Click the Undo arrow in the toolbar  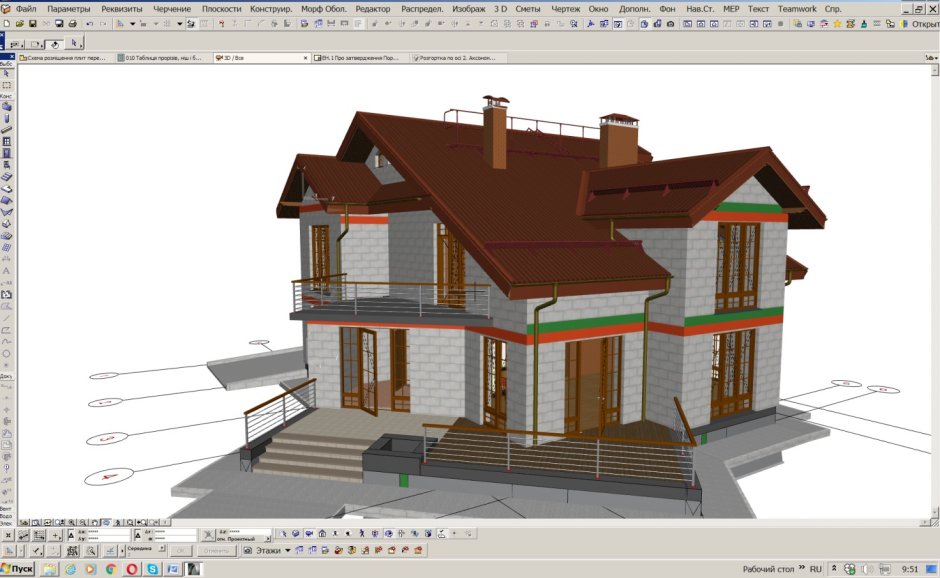coord(91,23)
